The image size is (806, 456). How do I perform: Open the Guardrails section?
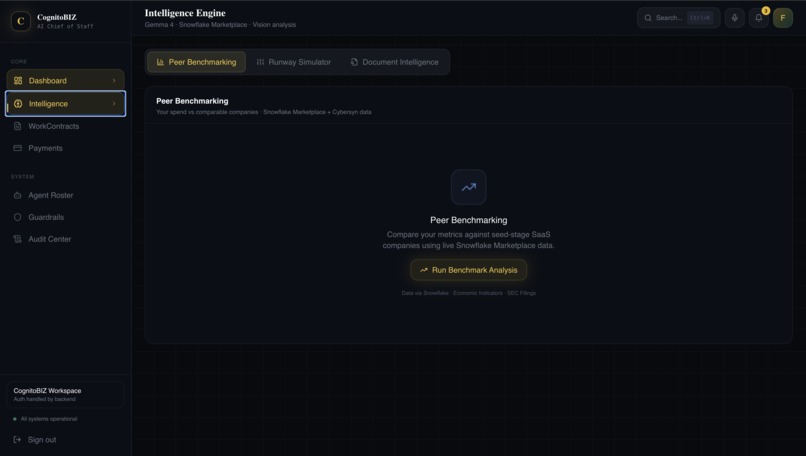(x=65, y=217)
